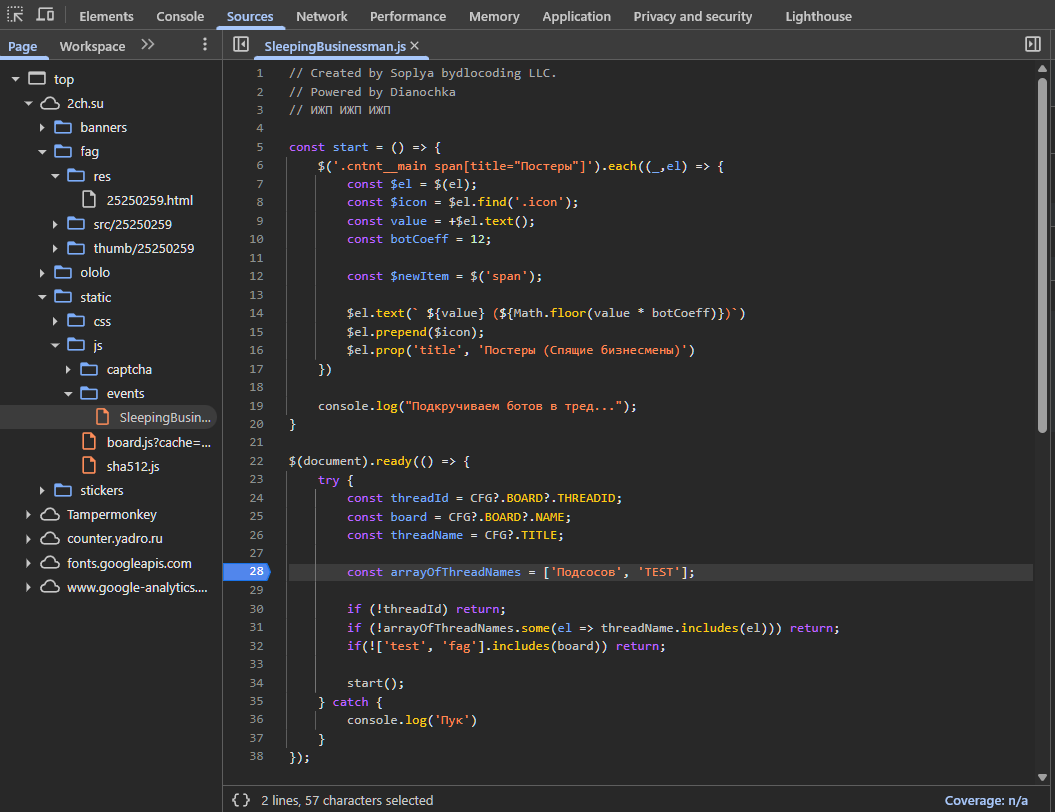Hide the navigator sidebar panel
Screen dimensions: 1055x812
[x=240, y=45]
